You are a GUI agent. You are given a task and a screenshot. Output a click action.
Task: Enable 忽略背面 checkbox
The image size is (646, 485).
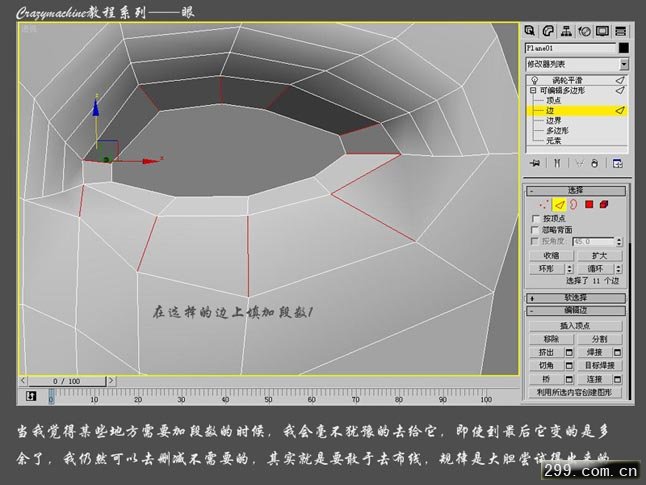coord(536,230)
